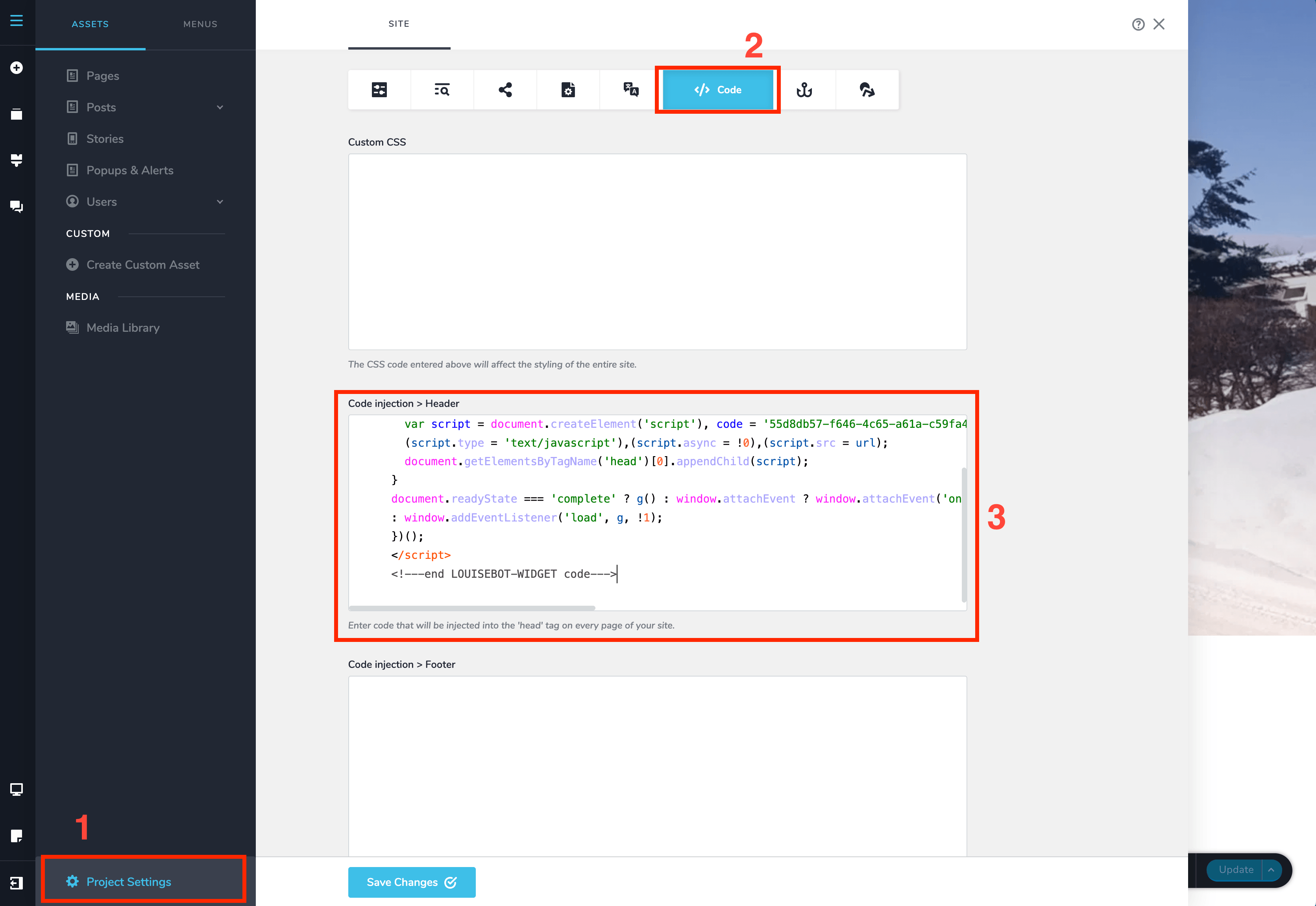Open the SEO search settings tab icon

[442, 90]
